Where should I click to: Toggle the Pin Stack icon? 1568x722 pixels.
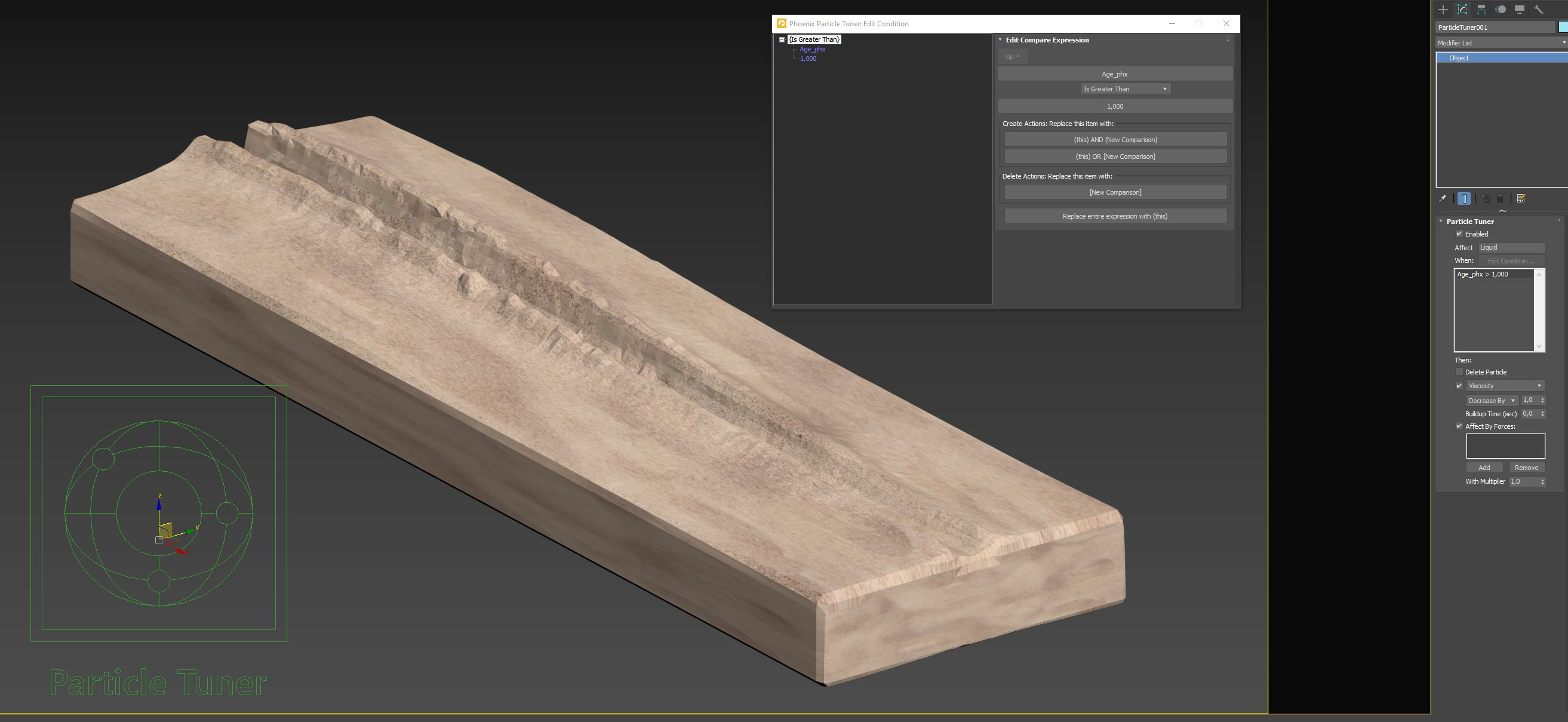[1442, 198]
